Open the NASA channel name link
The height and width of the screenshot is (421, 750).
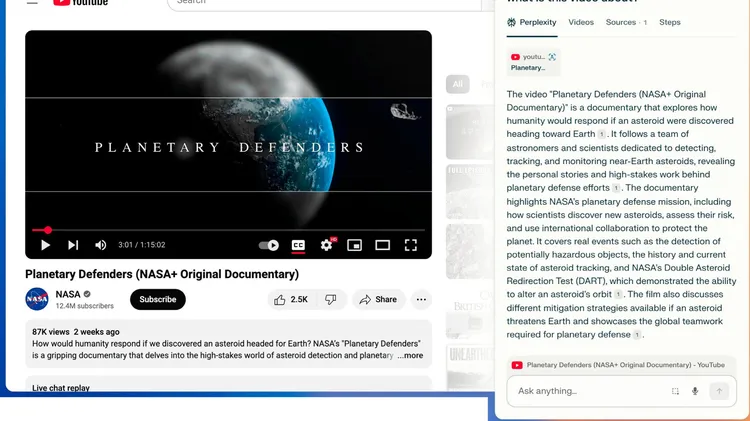[x=67, y=294]
